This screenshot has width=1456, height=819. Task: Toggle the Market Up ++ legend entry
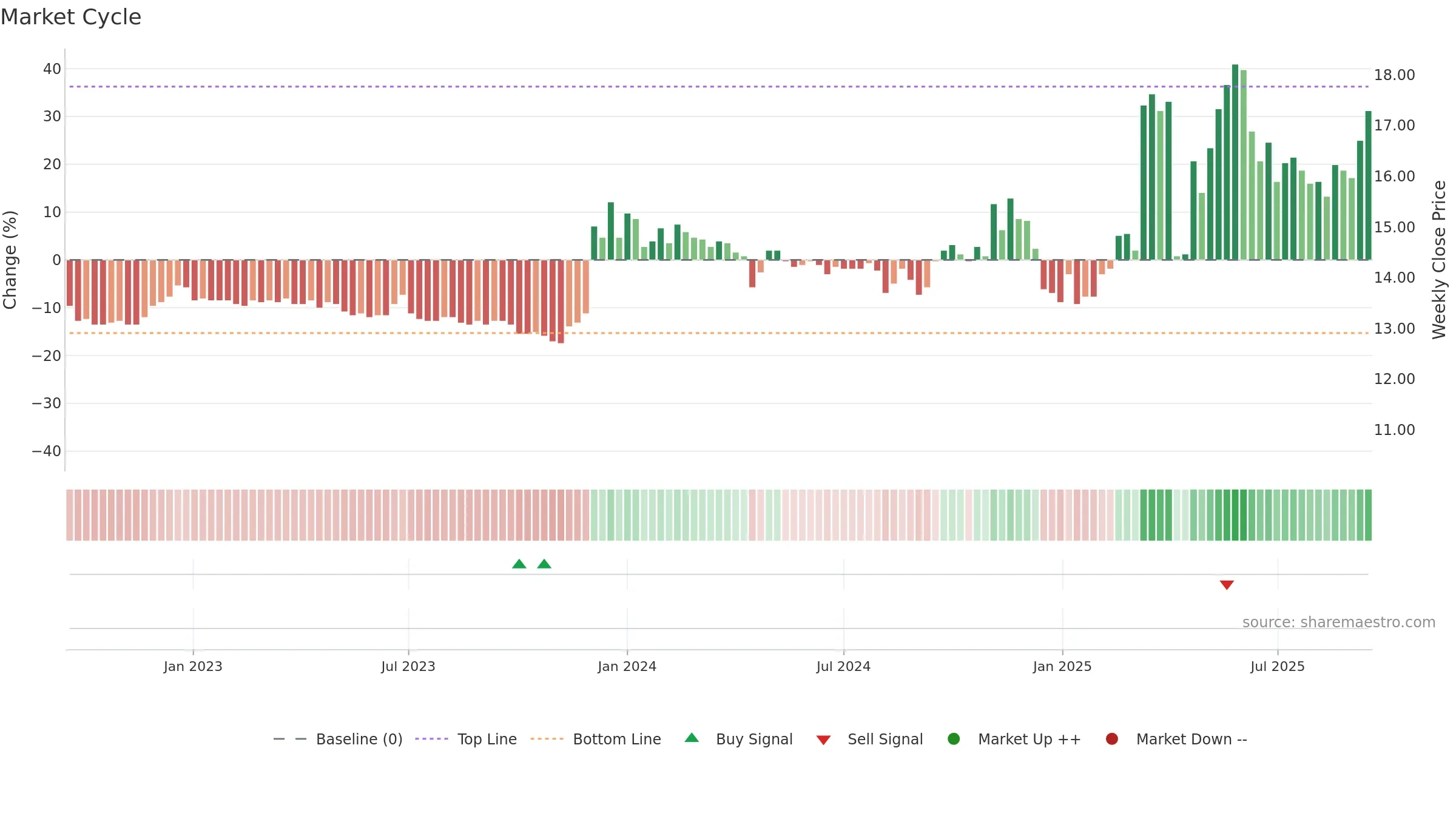[1014, 739]
